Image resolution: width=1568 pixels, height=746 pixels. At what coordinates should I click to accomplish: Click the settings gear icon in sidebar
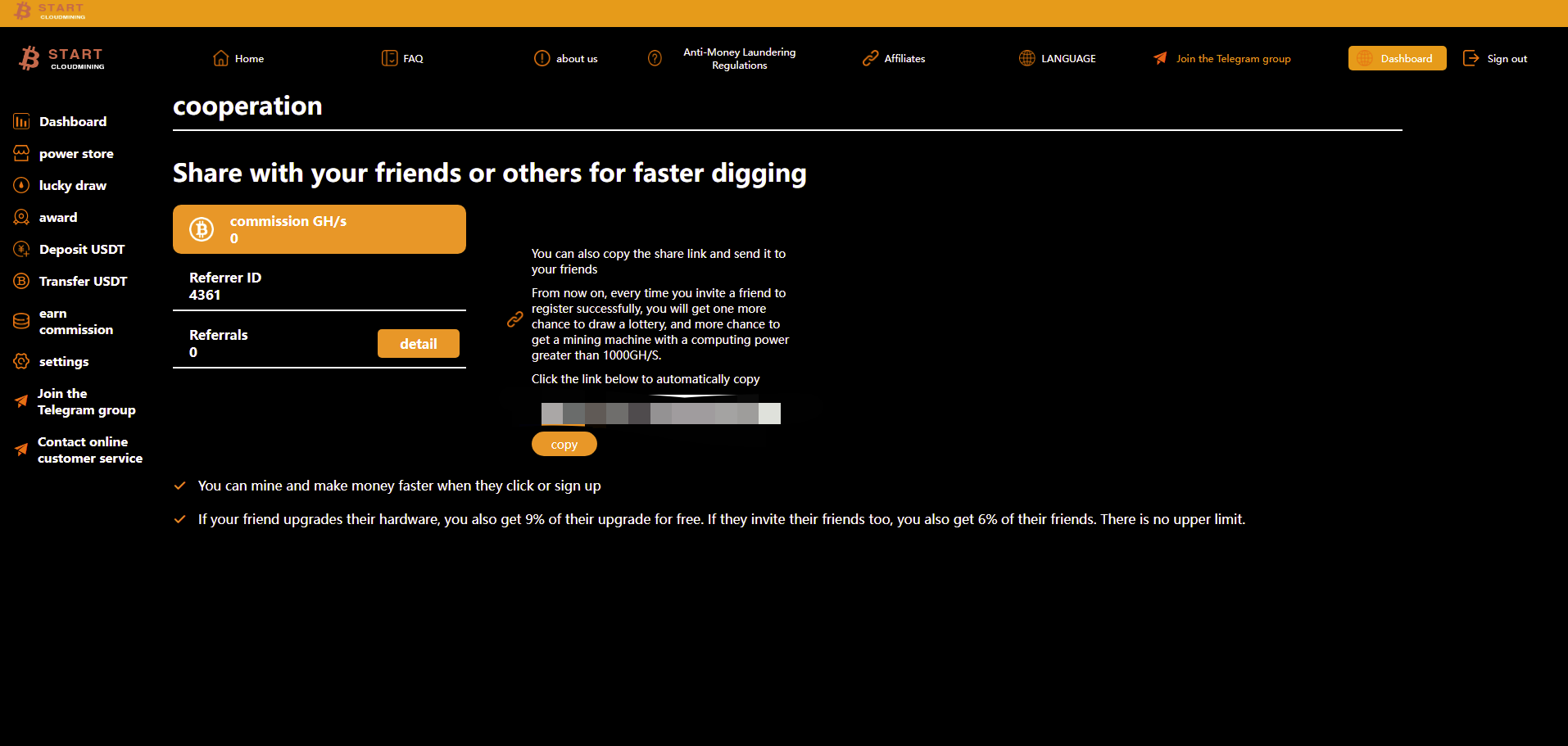(21, 361)
